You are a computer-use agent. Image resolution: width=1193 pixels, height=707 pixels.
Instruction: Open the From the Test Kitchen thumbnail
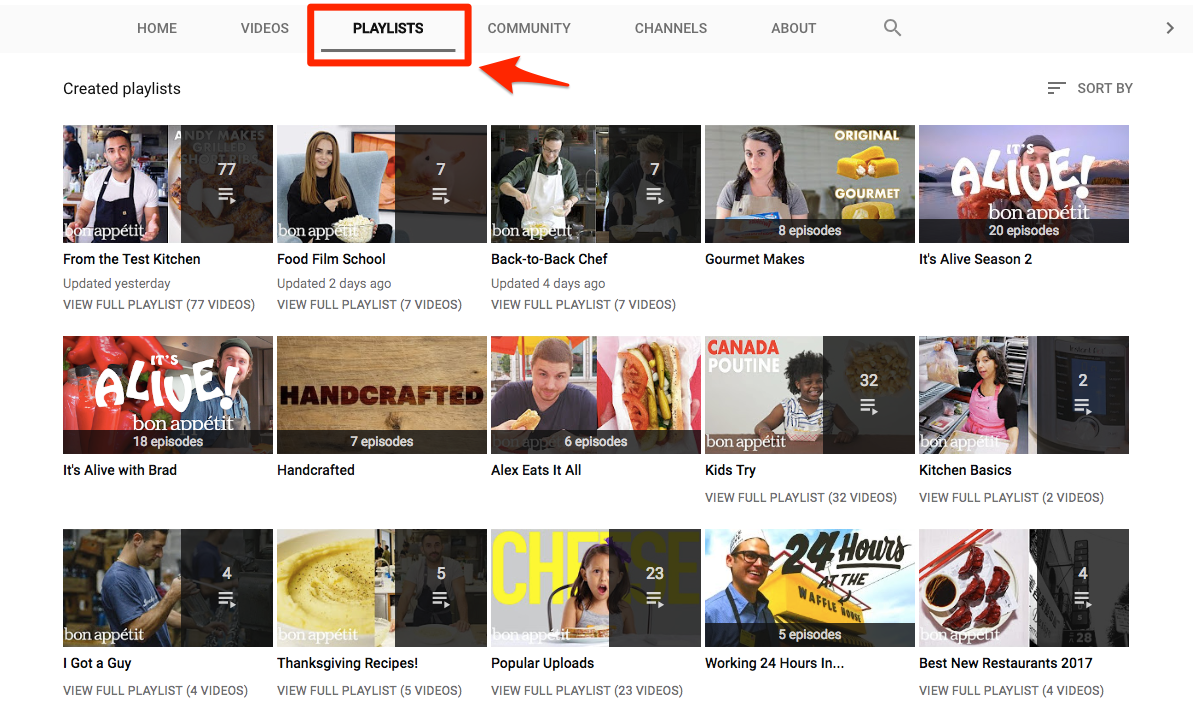click(x=168, y=184)
